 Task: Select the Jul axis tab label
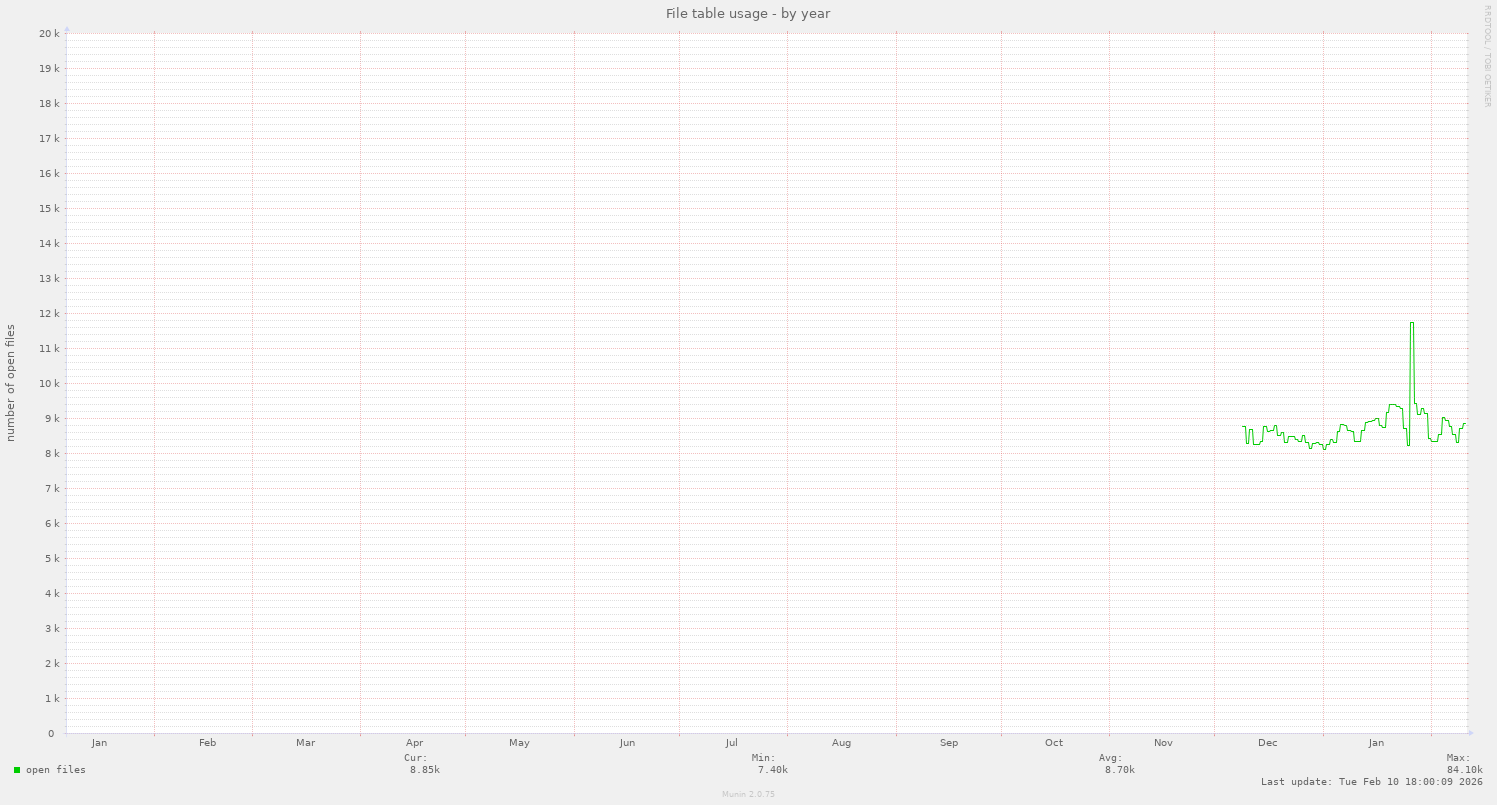tap(732, 742)
